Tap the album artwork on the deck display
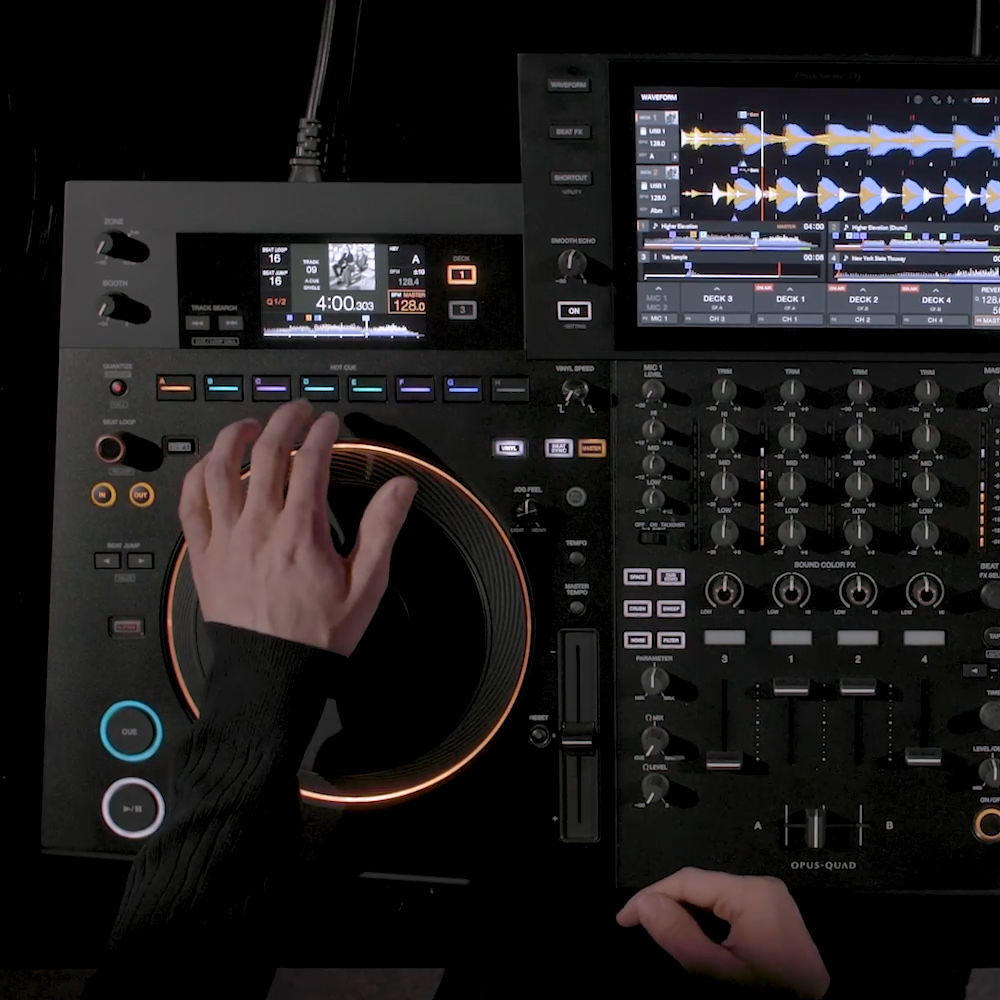 351,267
